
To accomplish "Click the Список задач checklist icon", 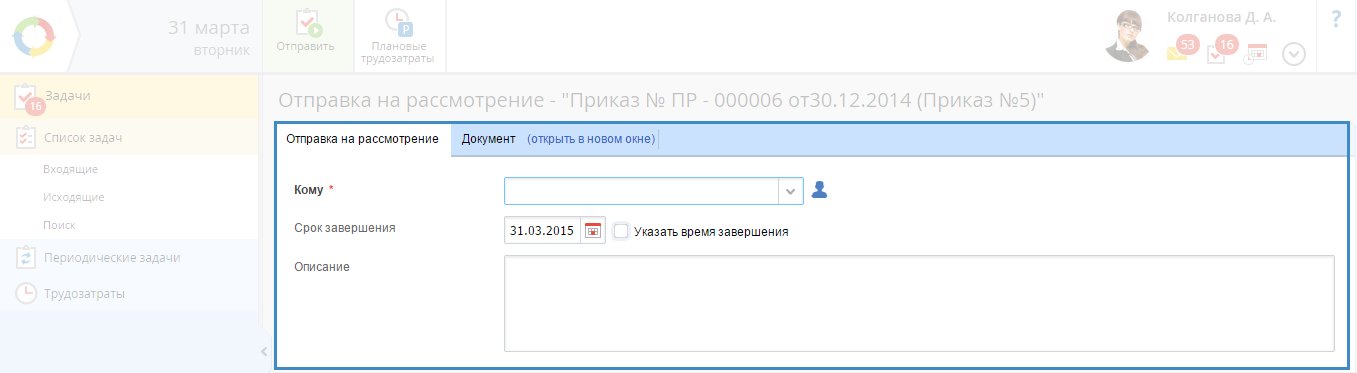I will point(26,137).
